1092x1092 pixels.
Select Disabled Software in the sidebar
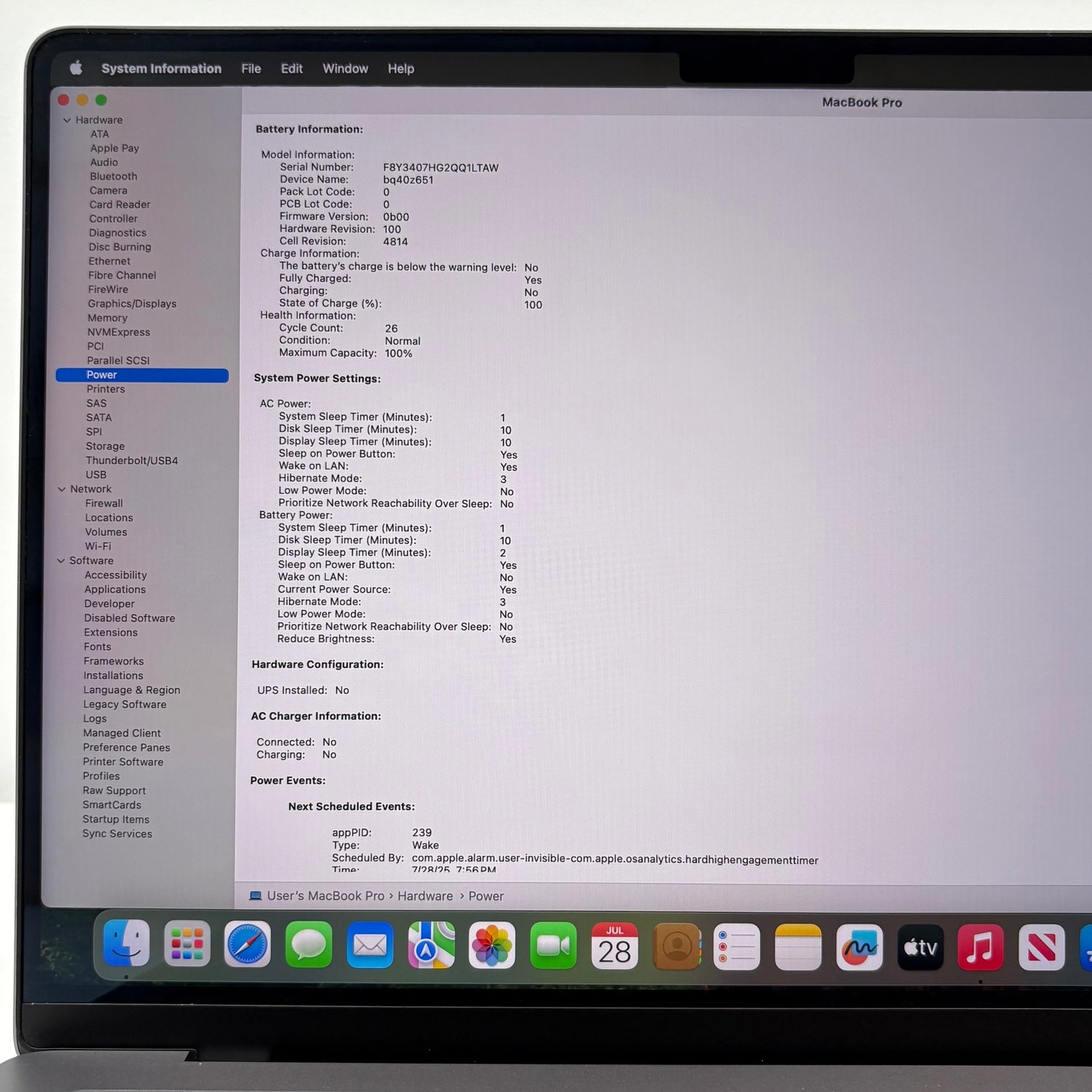tap(130, 618)
